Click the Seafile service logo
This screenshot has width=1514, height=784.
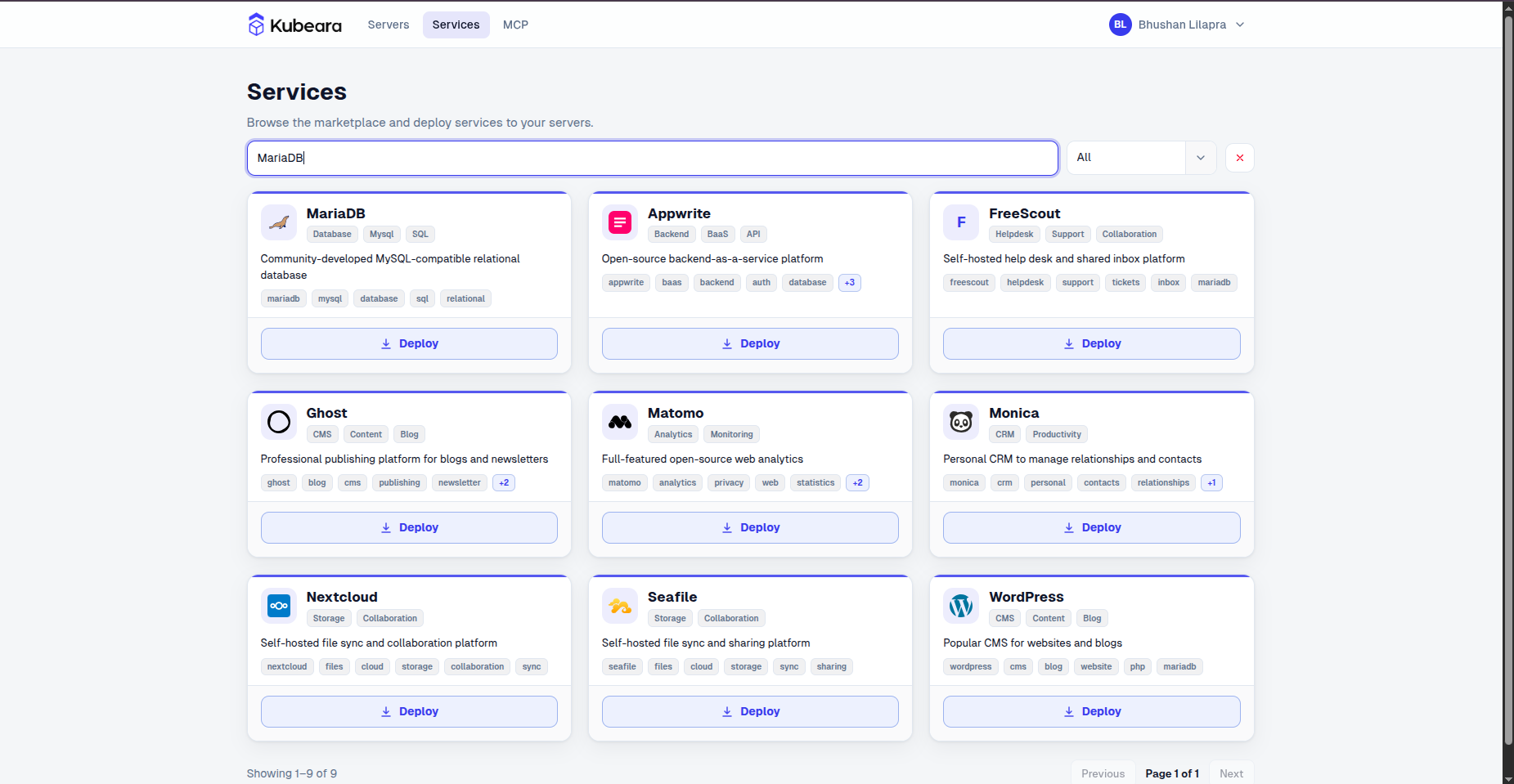pyautogui.click(x=620, y=606)
